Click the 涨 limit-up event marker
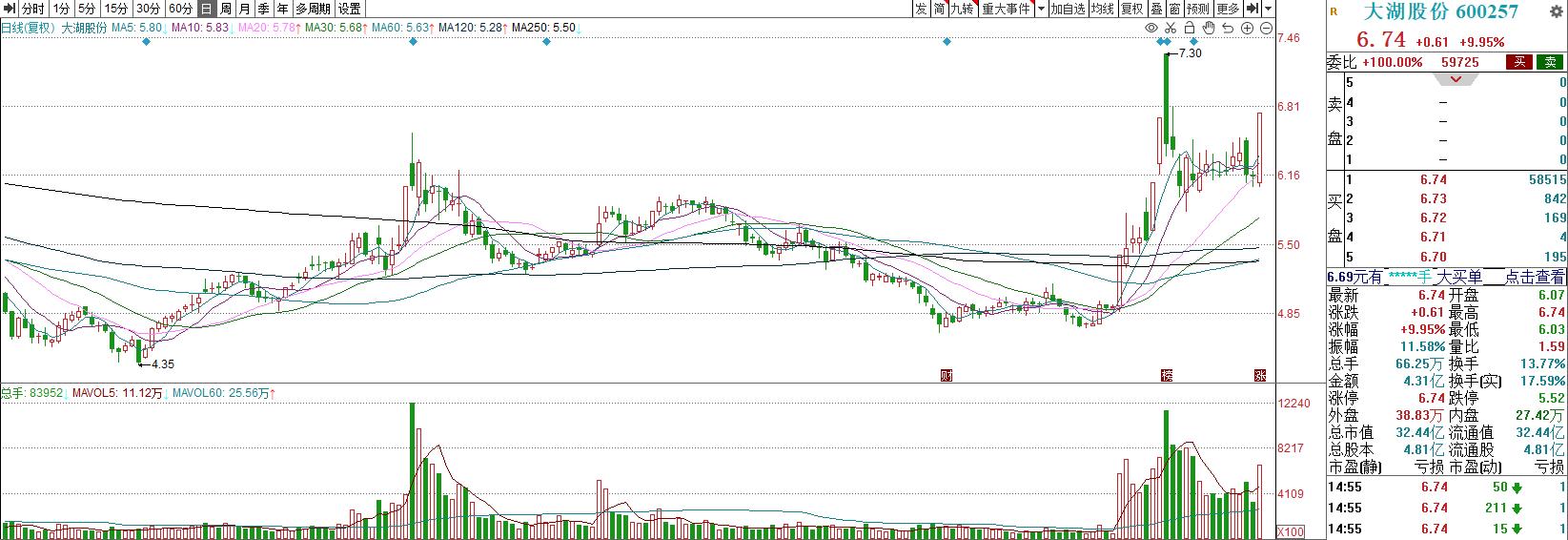Image resolution: width=1568 pixels, height=540 pixels. (x=1259, y=374)
